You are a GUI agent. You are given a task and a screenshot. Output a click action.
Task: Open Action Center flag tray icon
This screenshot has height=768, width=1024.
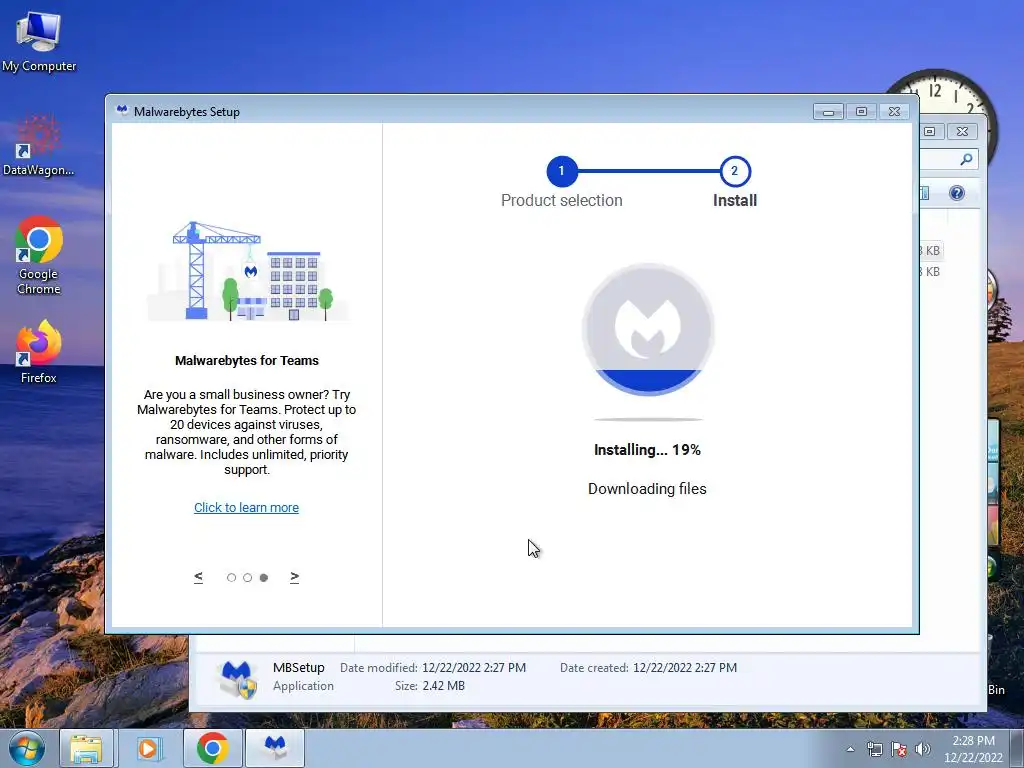pos(899,749)
